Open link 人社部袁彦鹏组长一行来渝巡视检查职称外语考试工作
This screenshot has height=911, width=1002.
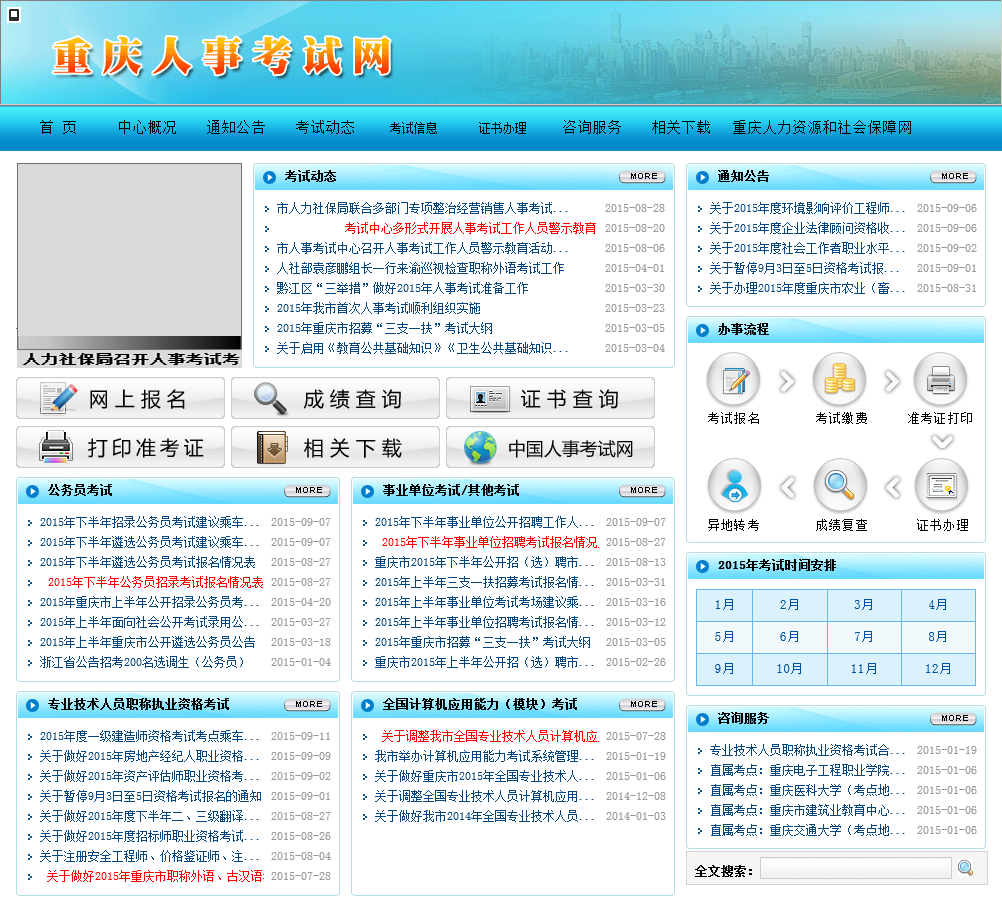(x=420, y=268)
